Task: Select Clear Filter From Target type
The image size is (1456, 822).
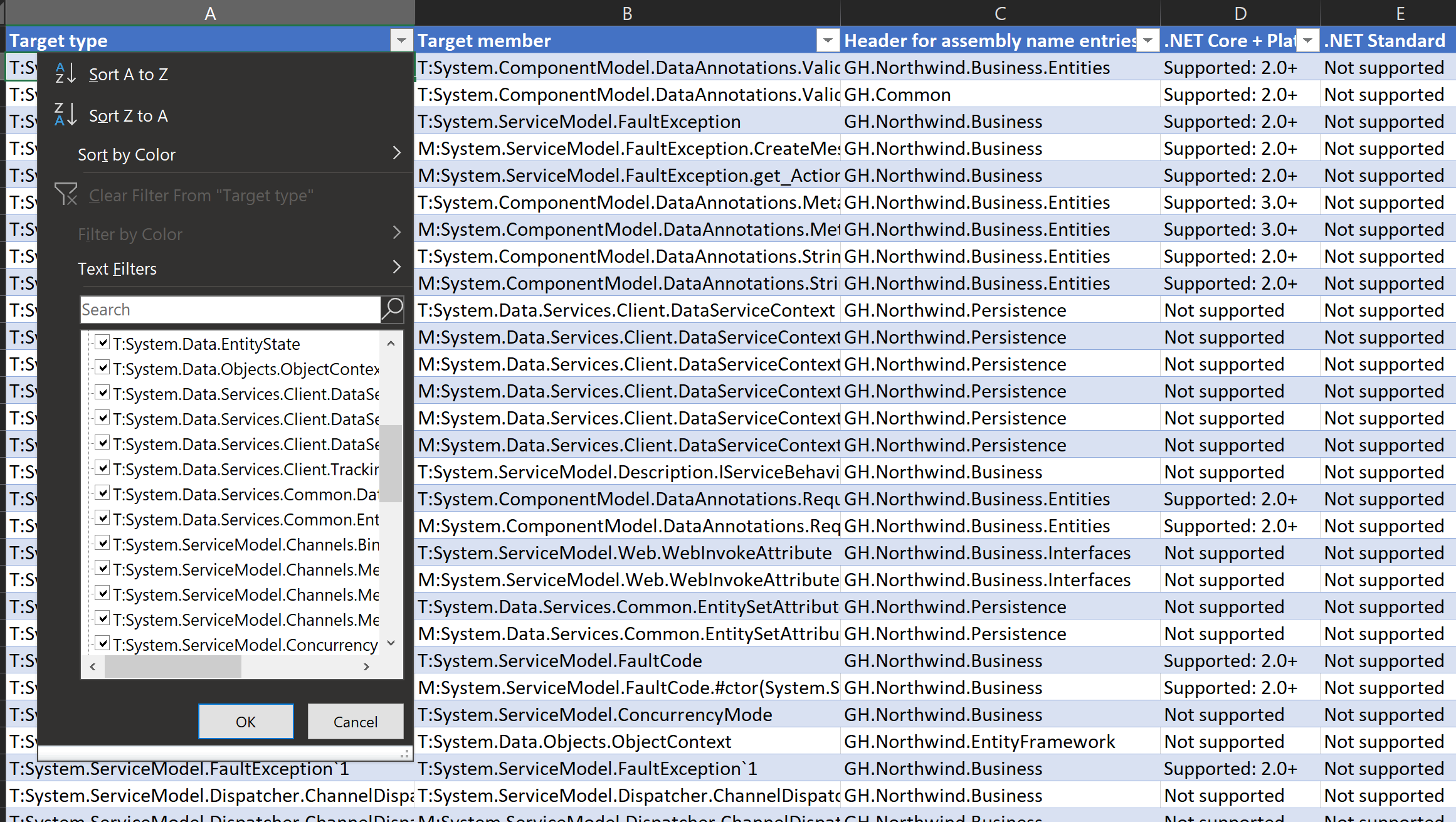Action: pos(226,196)
